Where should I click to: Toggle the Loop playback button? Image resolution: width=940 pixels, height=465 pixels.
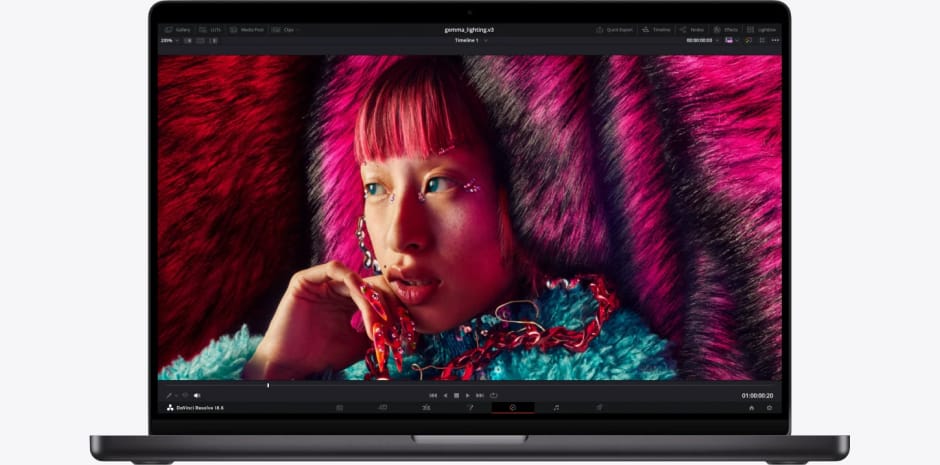tap(493, 395)
